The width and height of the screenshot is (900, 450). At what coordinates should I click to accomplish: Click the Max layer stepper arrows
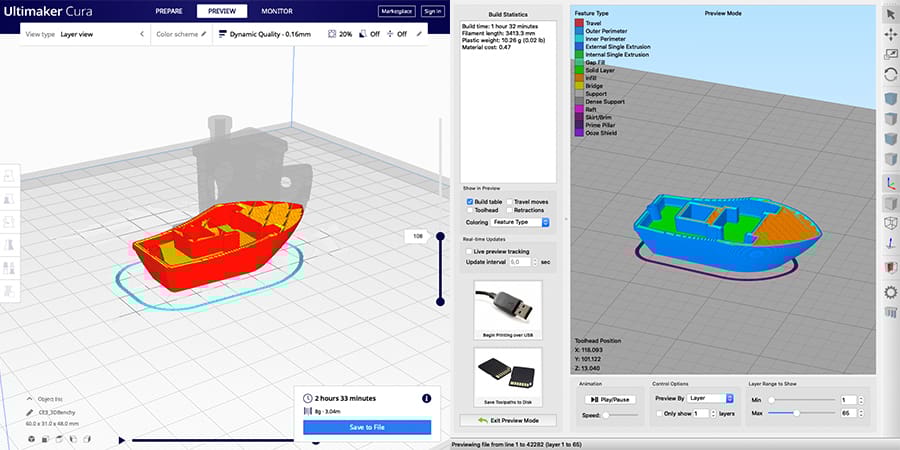(x=860, y=413)
